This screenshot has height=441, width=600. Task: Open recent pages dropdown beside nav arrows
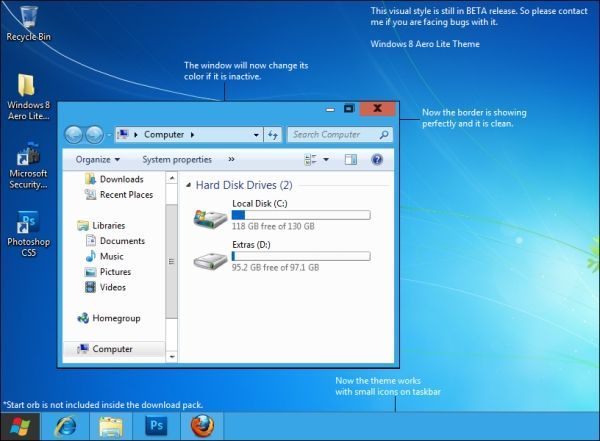pyautogui.click(x=109, y=135)
